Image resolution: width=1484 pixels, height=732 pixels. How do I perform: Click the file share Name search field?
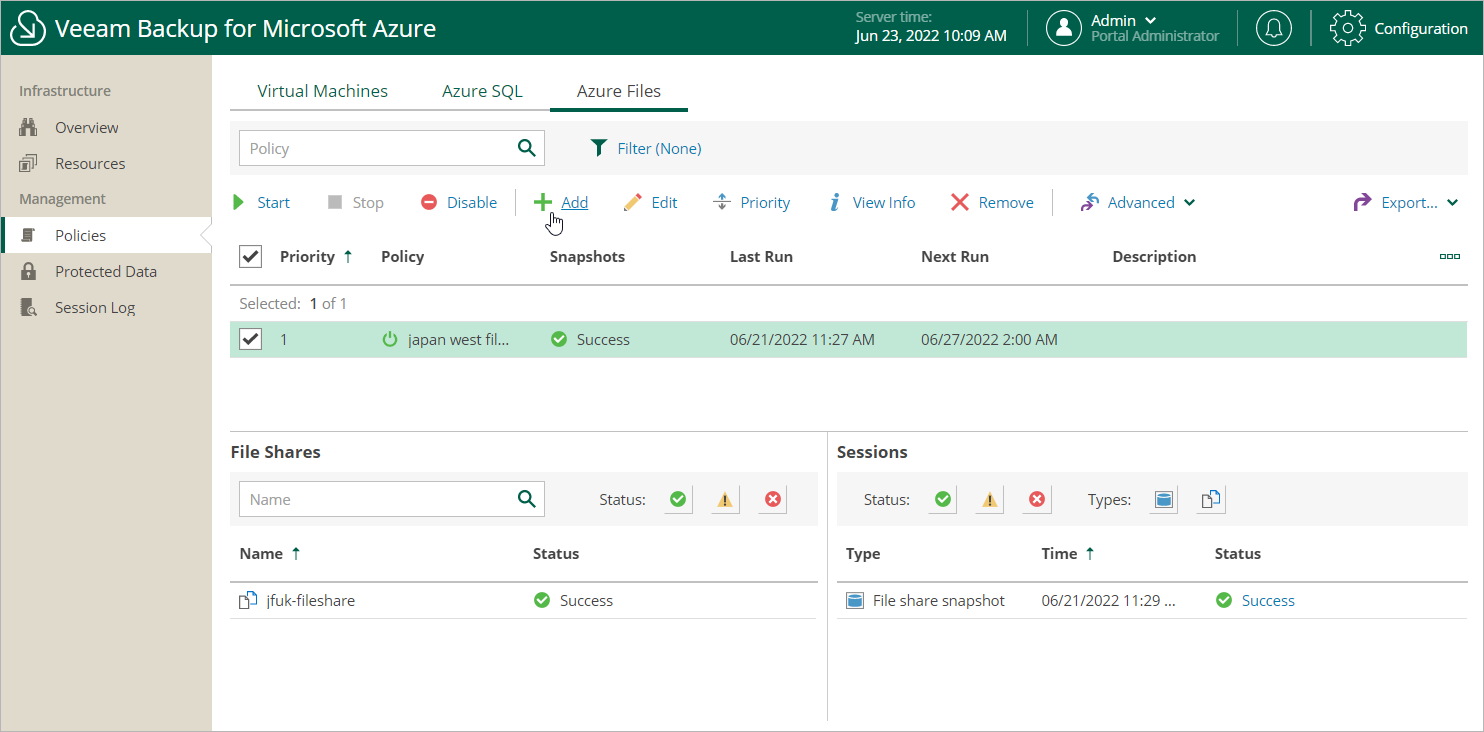coord(376,499)
